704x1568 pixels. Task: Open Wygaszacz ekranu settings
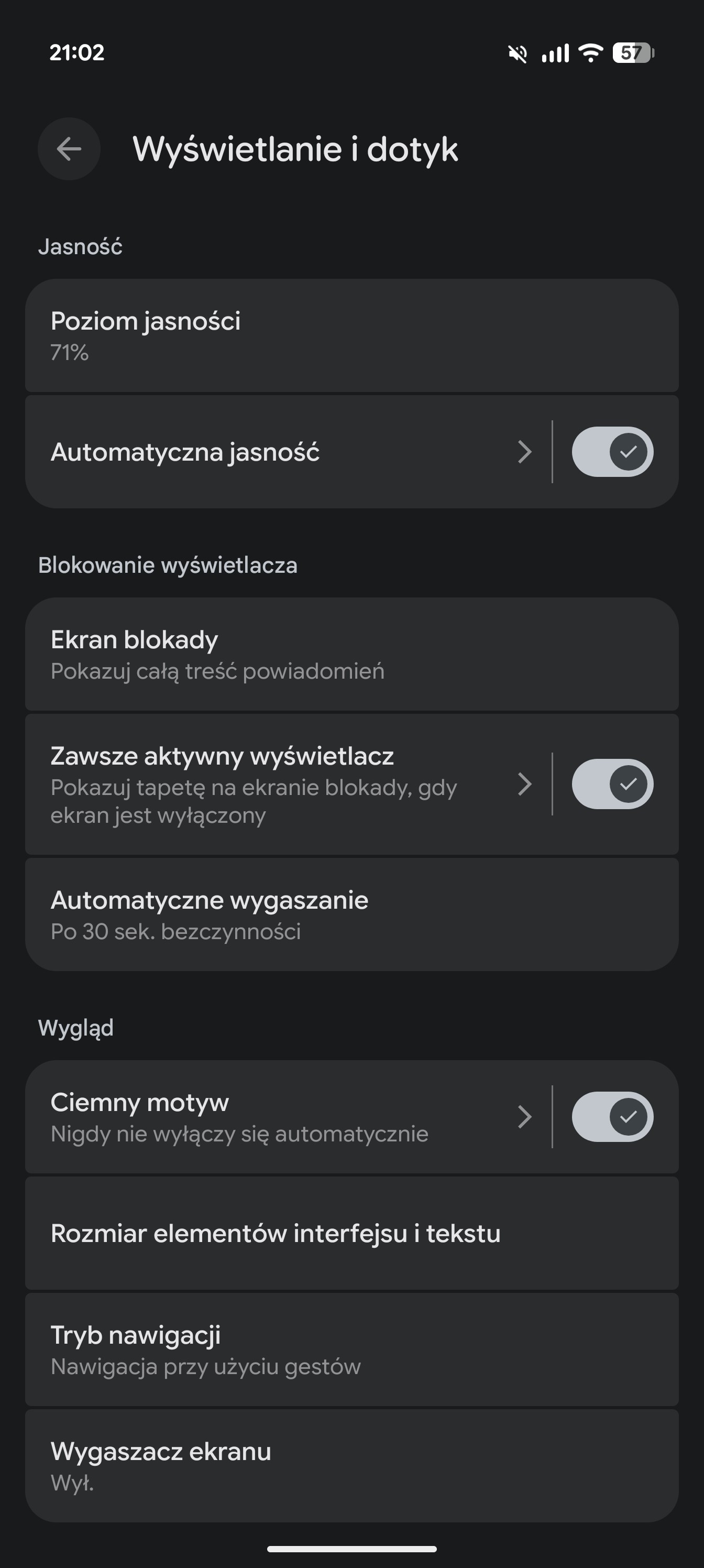click(351, 1466)
